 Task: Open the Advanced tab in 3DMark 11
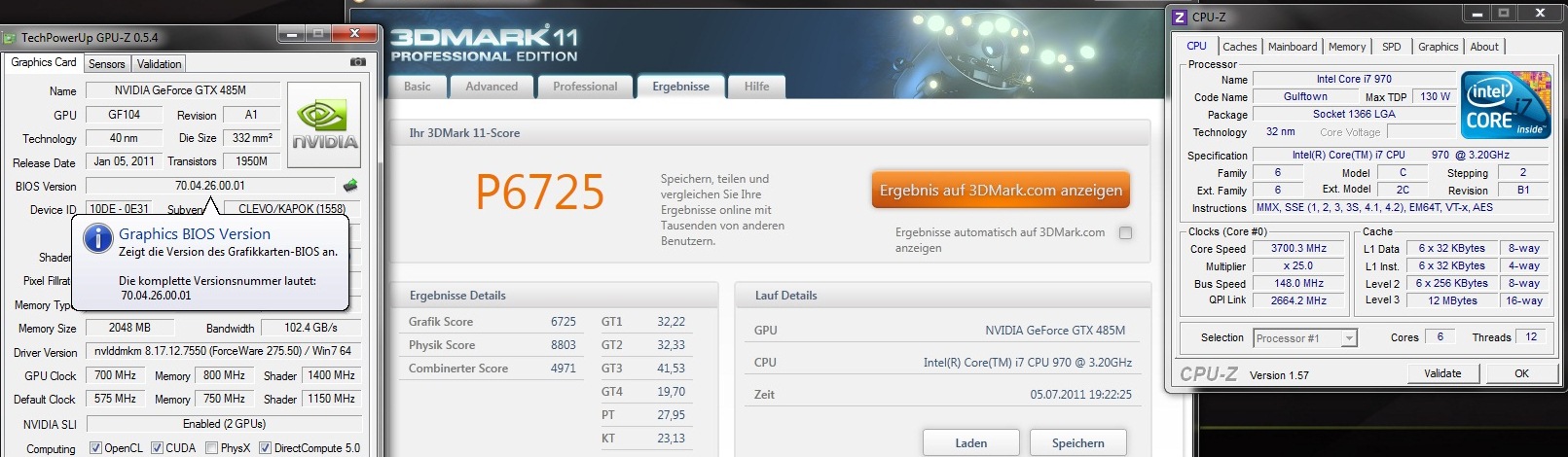point(492,87)
